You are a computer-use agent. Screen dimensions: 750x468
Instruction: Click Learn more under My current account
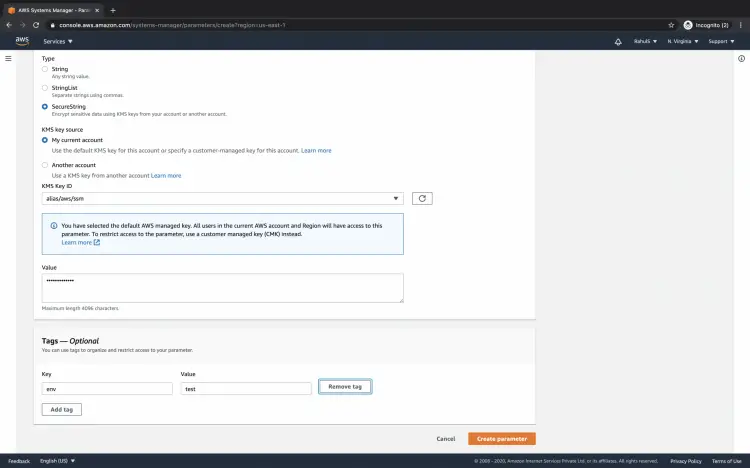(316, 150)
